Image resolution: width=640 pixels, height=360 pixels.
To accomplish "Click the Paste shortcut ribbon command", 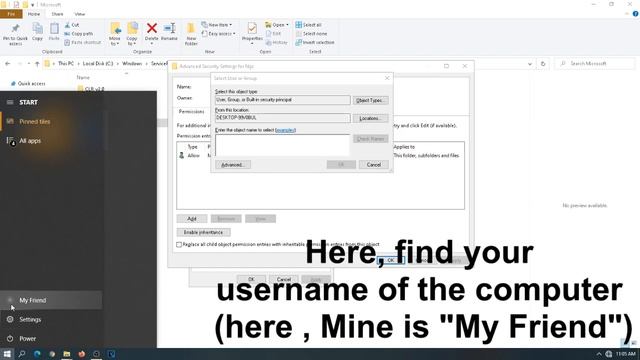I will pos(82,42).
